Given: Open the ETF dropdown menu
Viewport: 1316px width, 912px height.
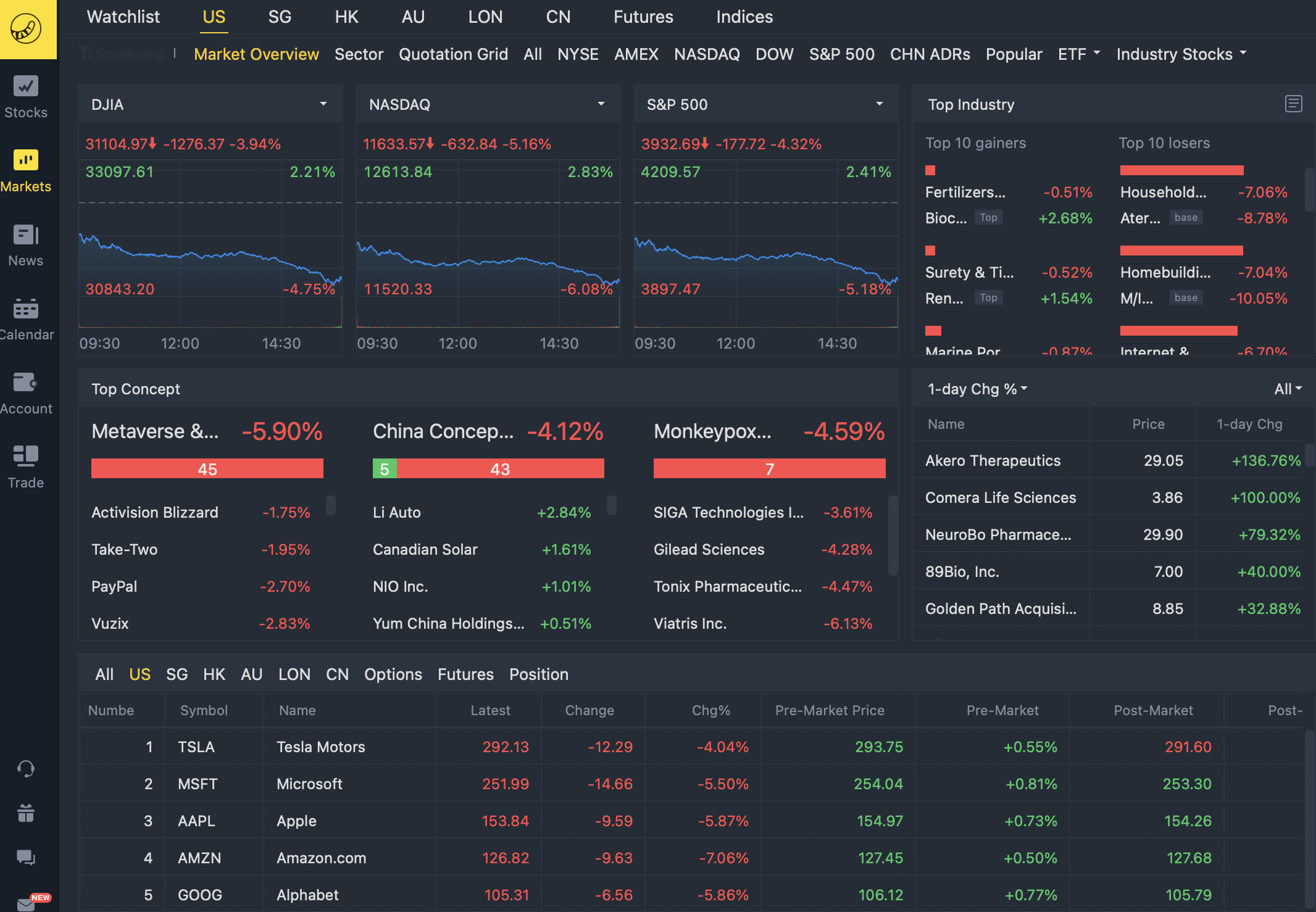Looking at the screenshot, I should pyautogui.click(x=1079, y=54).
